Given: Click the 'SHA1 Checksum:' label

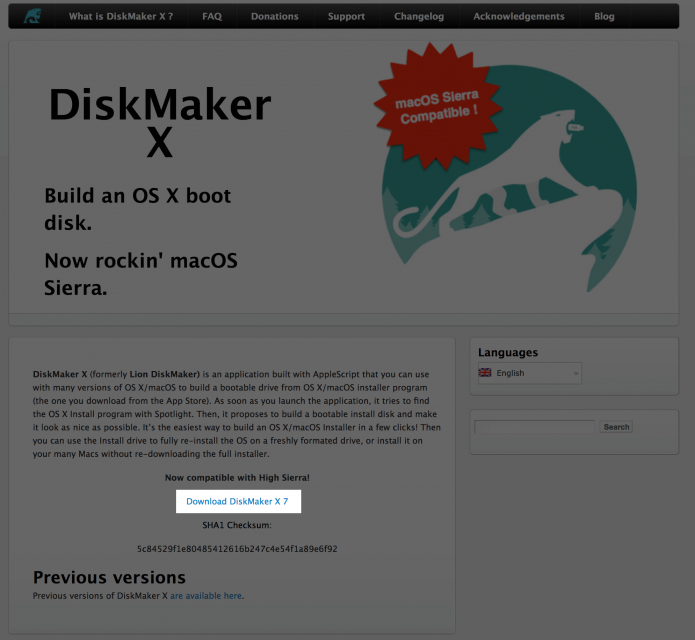Looking at the screenshot, I should coord(237,525).
